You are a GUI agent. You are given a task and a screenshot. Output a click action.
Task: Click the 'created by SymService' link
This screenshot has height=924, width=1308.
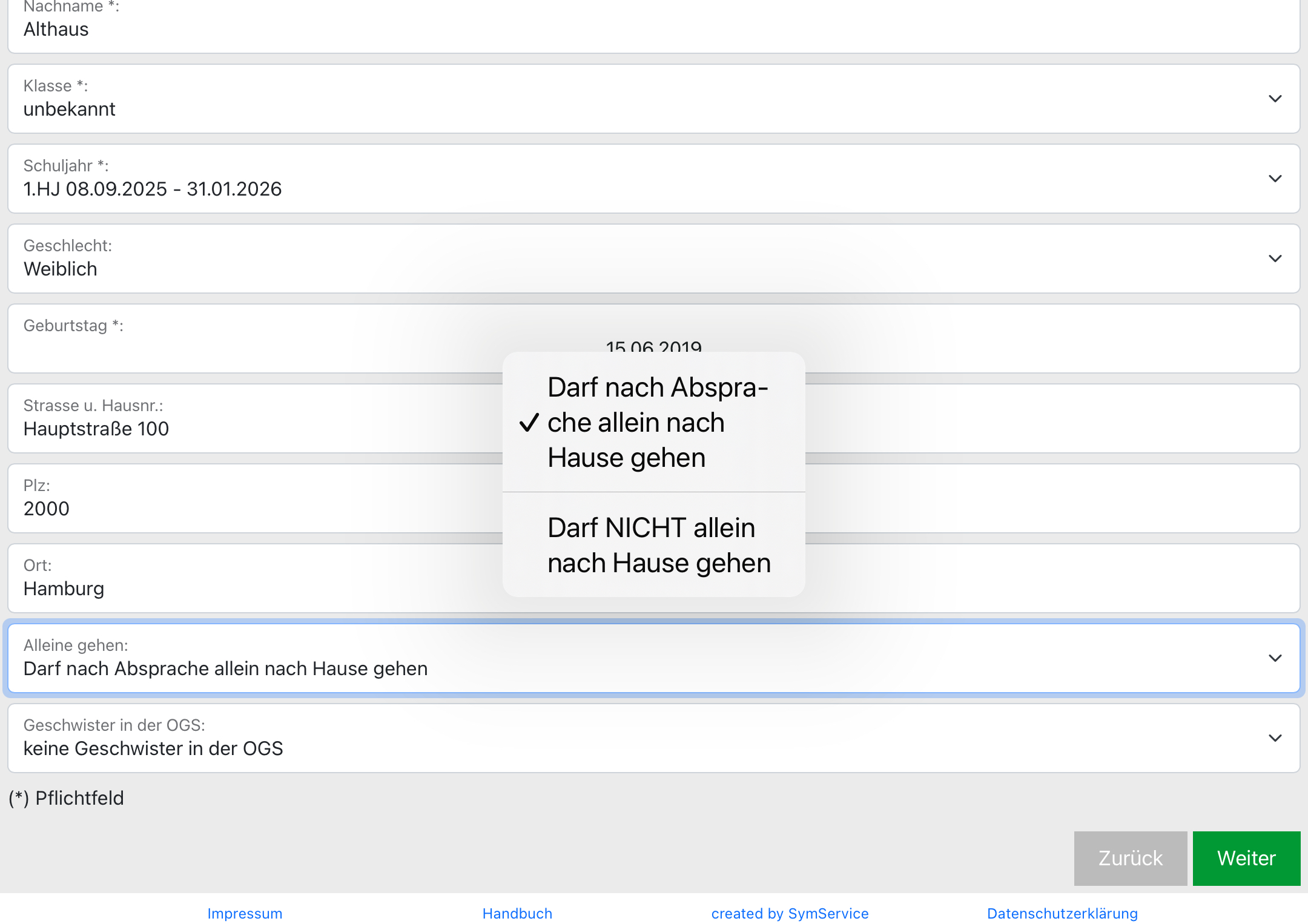790,913
